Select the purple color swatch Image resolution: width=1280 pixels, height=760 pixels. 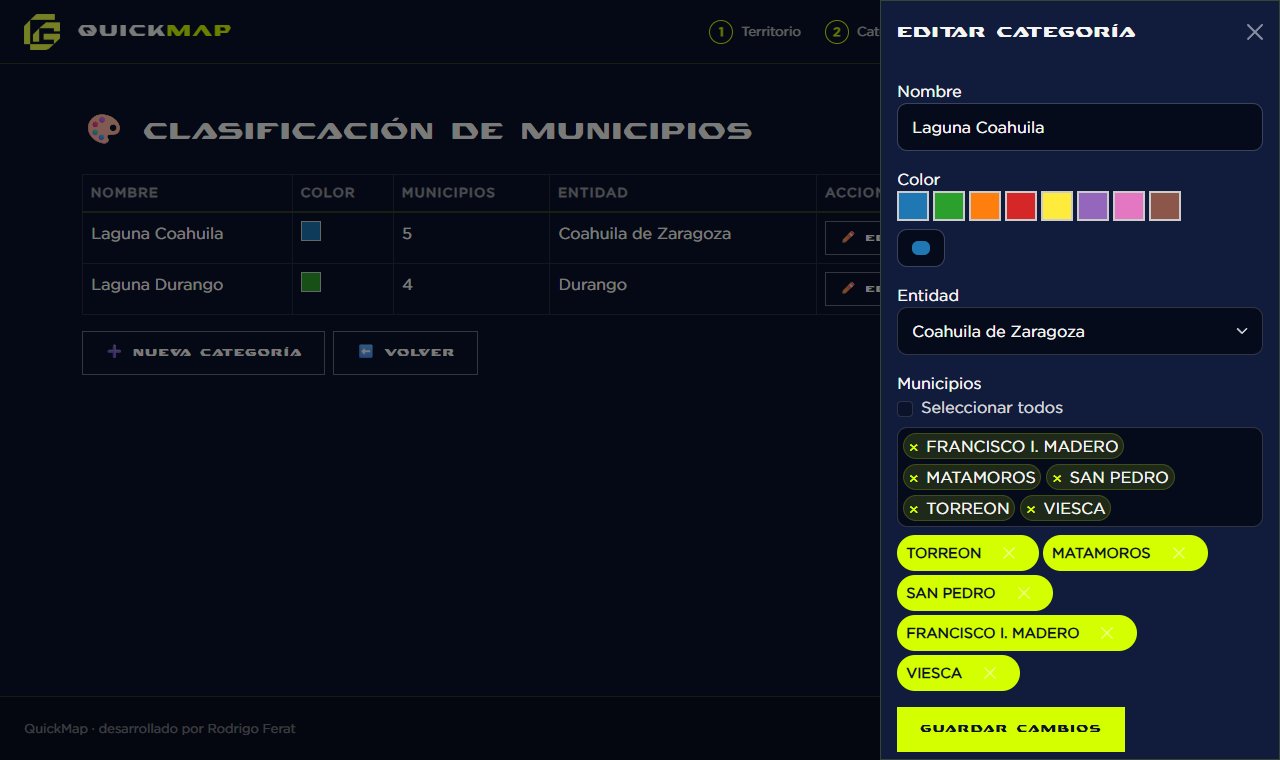(1093, 206)
